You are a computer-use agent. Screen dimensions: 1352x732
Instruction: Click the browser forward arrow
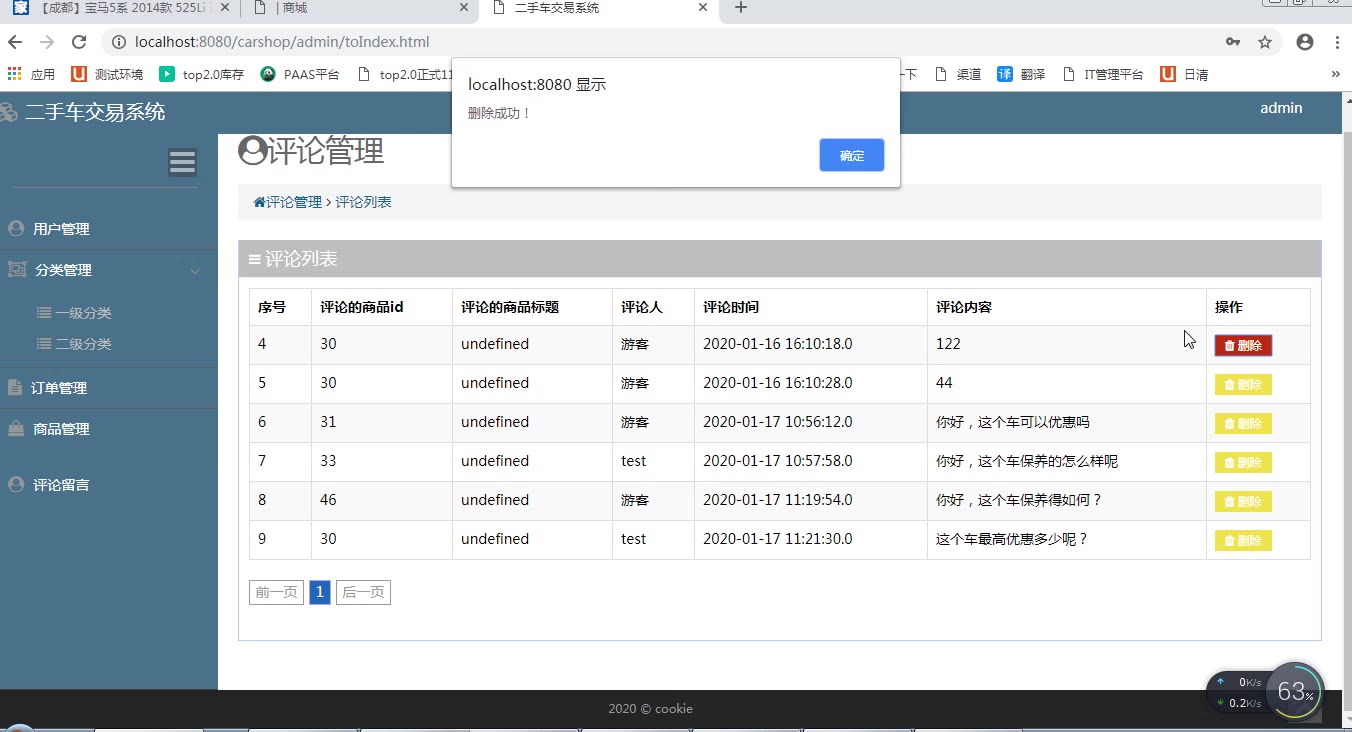tap(47, 42)
